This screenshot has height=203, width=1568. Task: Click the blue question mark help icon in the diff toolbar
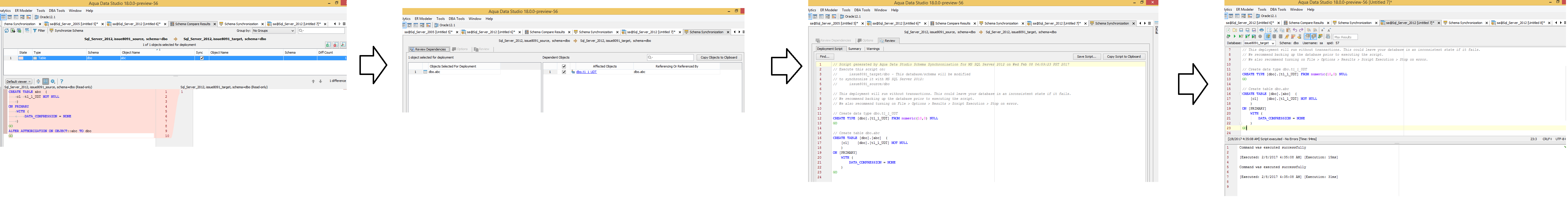[x=61, y=81]
